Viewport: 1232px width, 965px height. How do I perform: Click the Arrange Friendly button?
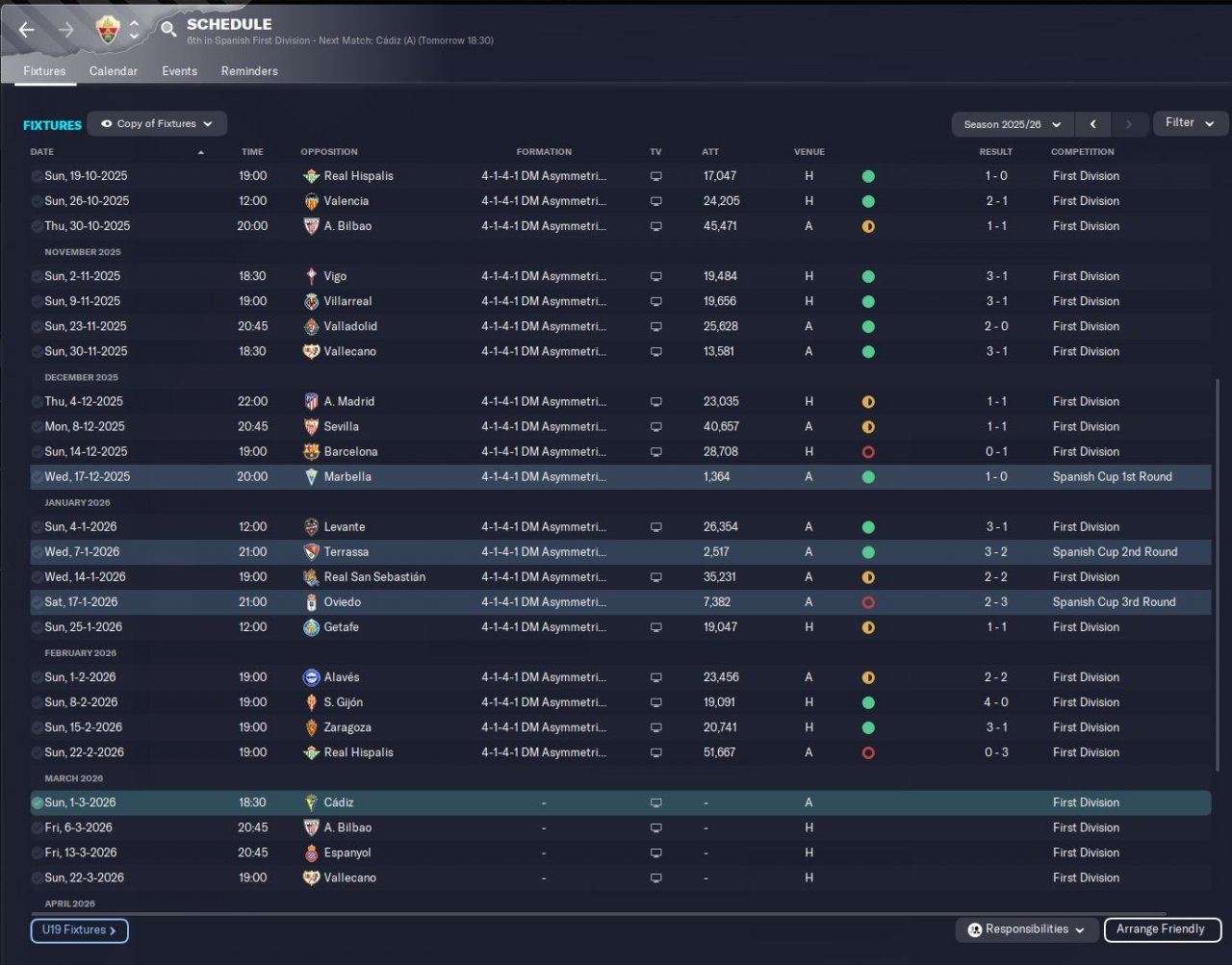point(1163,929)
